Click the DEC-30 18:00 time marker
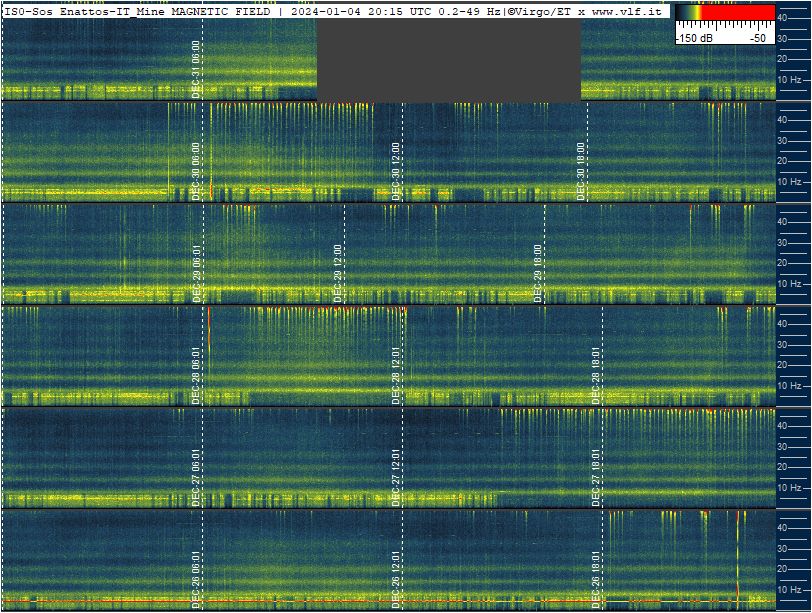 click(x=581, y=171)
